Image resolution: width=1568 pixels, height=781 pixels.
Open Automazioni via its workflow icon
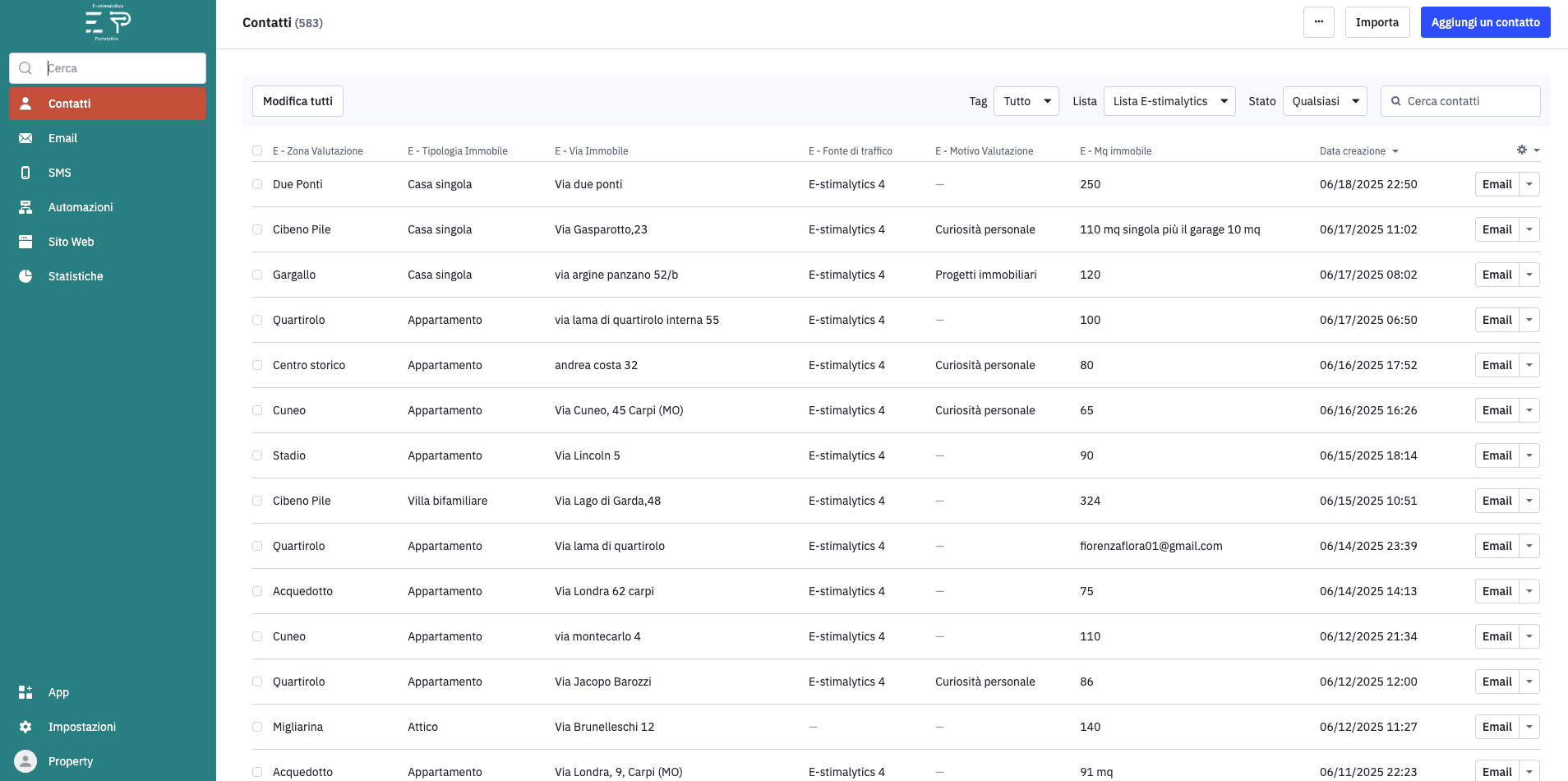25,207
